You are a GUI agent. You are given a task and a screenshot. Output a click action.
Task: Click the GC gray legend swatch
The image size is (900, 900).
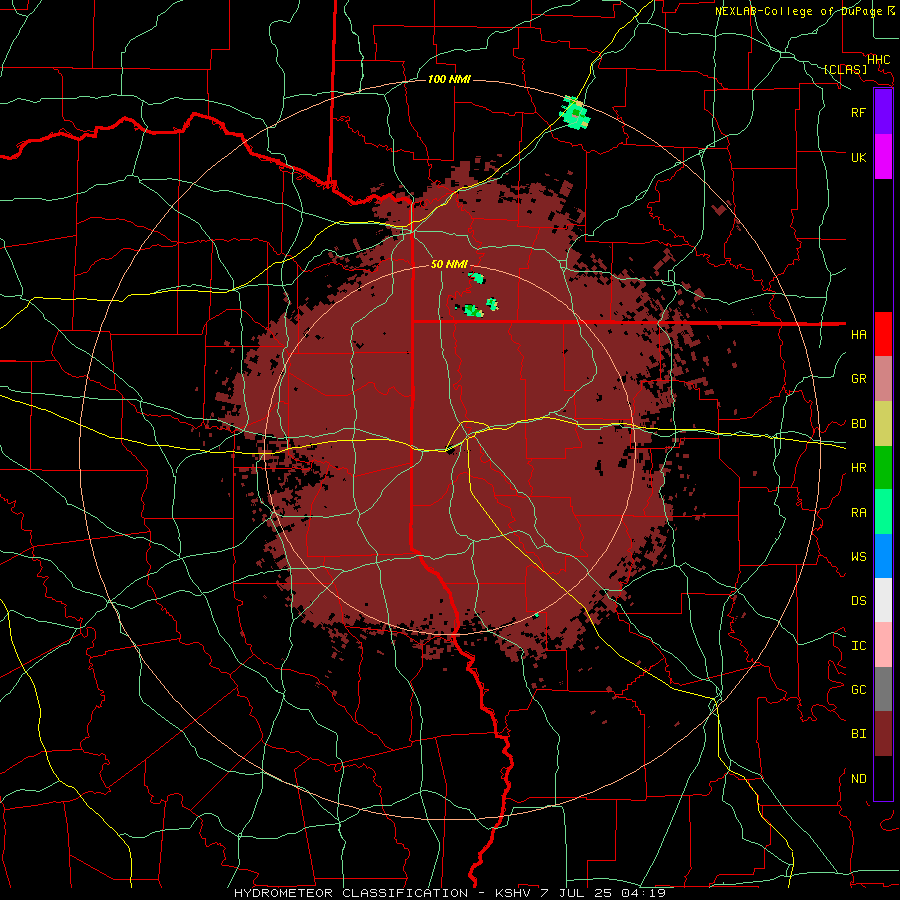(883, 689)
